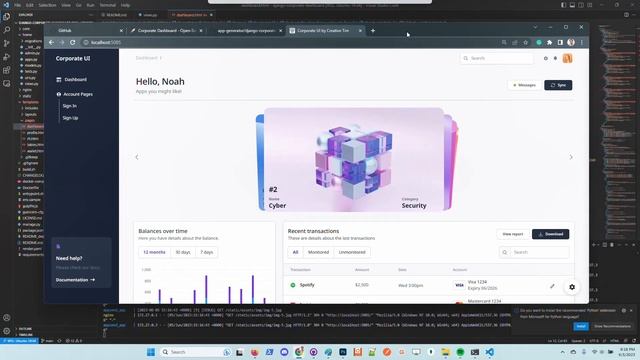Click the Windows taskbar search box

pyautogui.click(x=195, y=352)
